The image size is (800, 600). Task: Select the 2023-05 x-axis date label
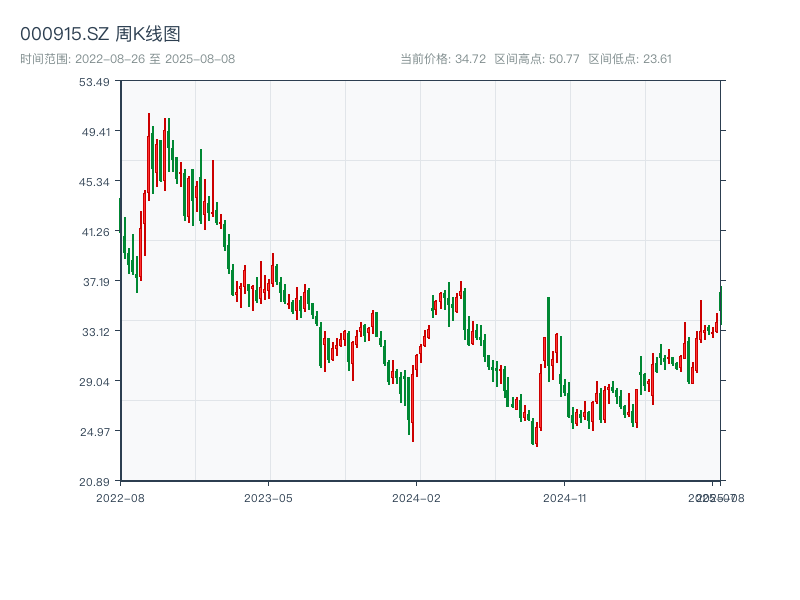[x=268, y=497]
